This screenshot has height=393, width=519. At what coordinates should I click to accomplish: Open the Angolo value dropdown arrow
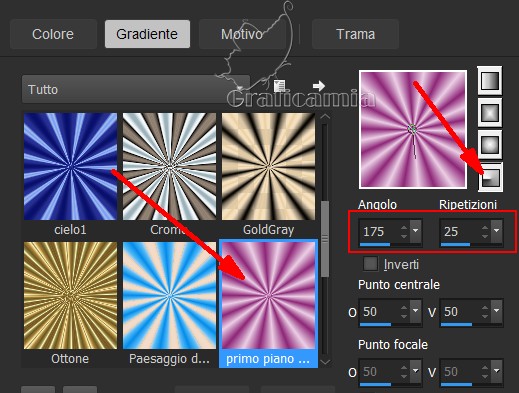[416, 231]
